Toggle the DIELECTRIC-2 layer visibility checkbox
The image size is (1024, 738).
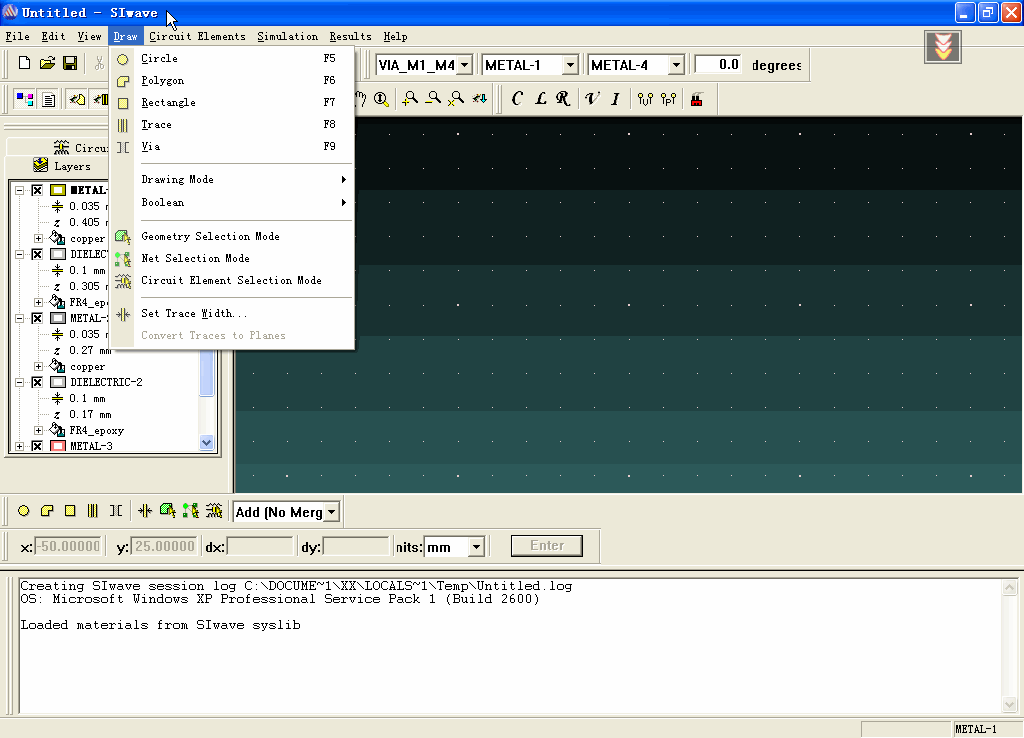pos(37,382)
